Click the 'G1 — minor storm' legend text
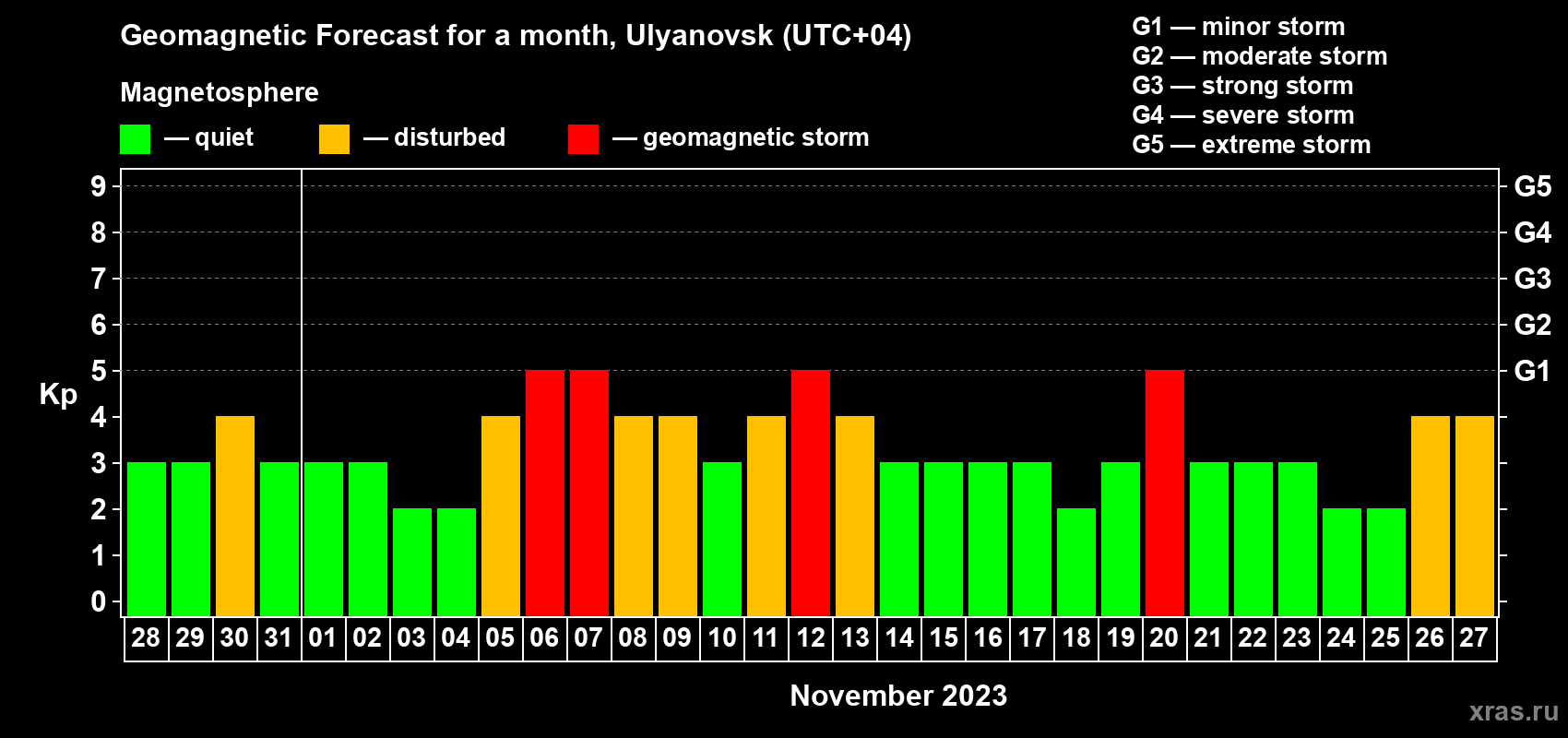This screenshot has width=1568, height=738. click(x=1239, y=27)
